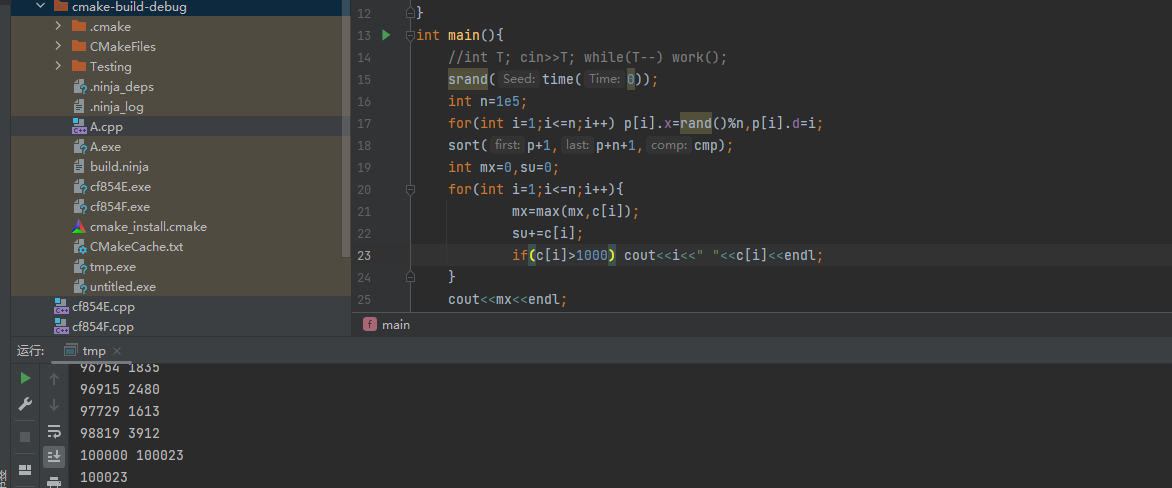Viewport: 1172px width, 488px height.
Task: Click console output '97729 1613'
Action: [120, 411]
